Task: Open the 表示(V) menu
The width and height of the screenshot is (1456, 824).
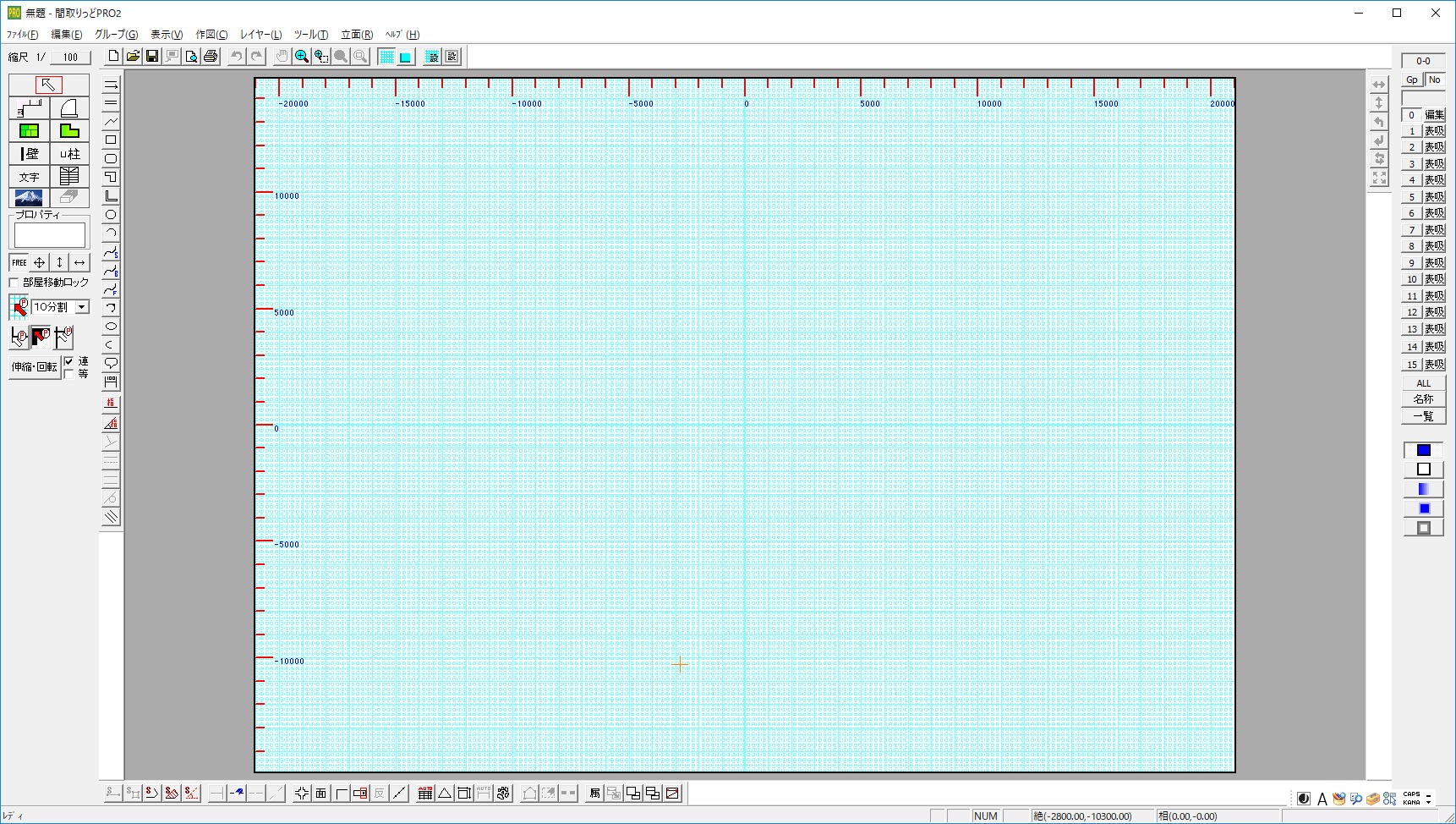Action: tap(167, 35)
